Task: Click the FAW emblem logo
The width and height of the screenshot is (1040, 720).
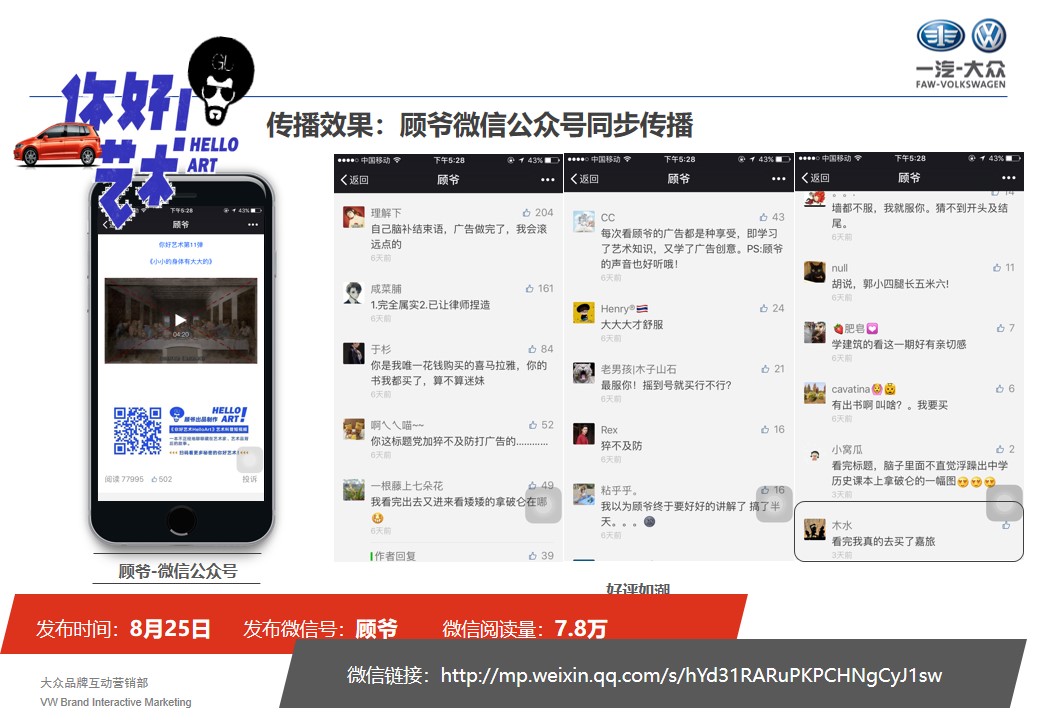Action: (941, 35)
